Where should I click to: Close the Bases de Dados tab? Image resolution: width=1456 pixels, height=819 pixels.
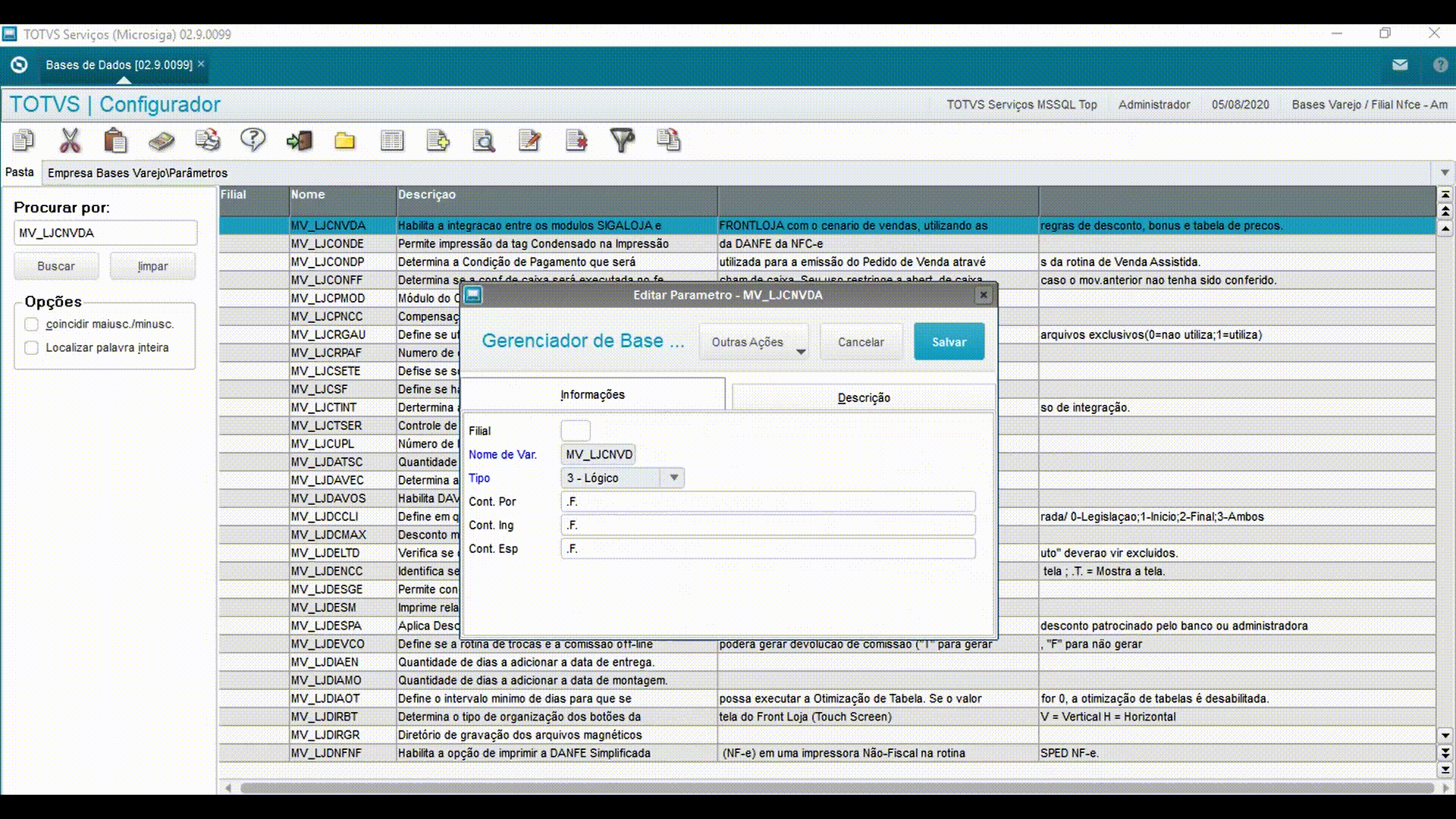point(201,64)
